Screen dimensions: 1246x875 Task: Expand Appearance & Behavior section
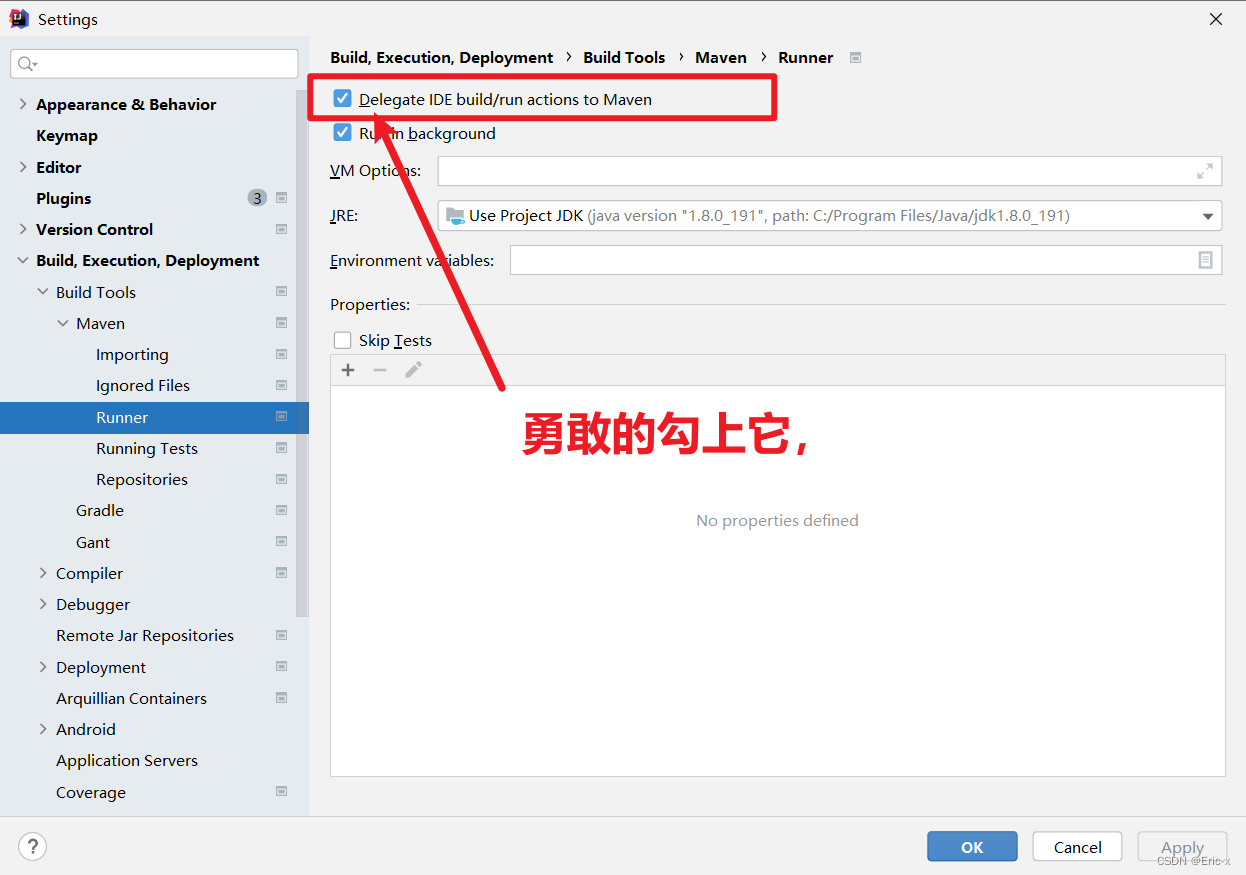[23, 104]
